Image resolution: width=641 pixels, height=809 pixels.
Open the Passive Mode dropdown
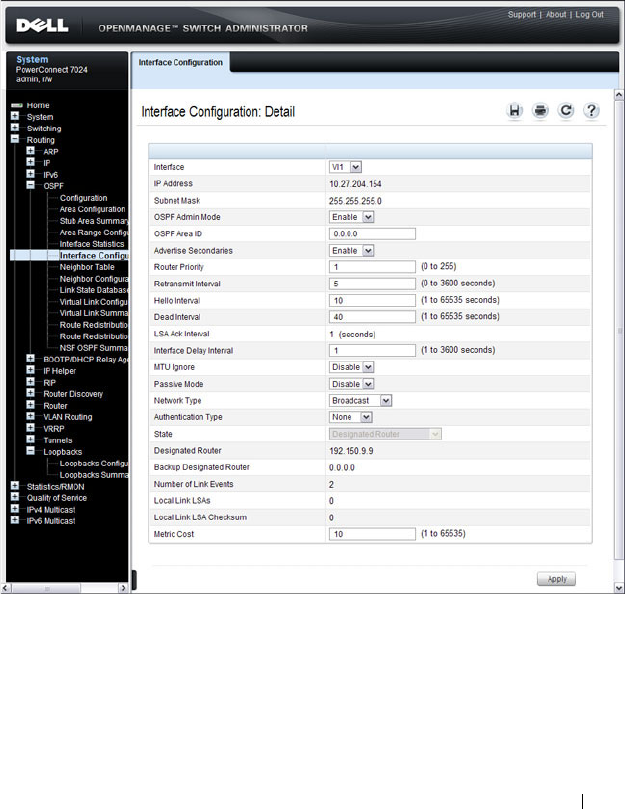pos(351,384)
